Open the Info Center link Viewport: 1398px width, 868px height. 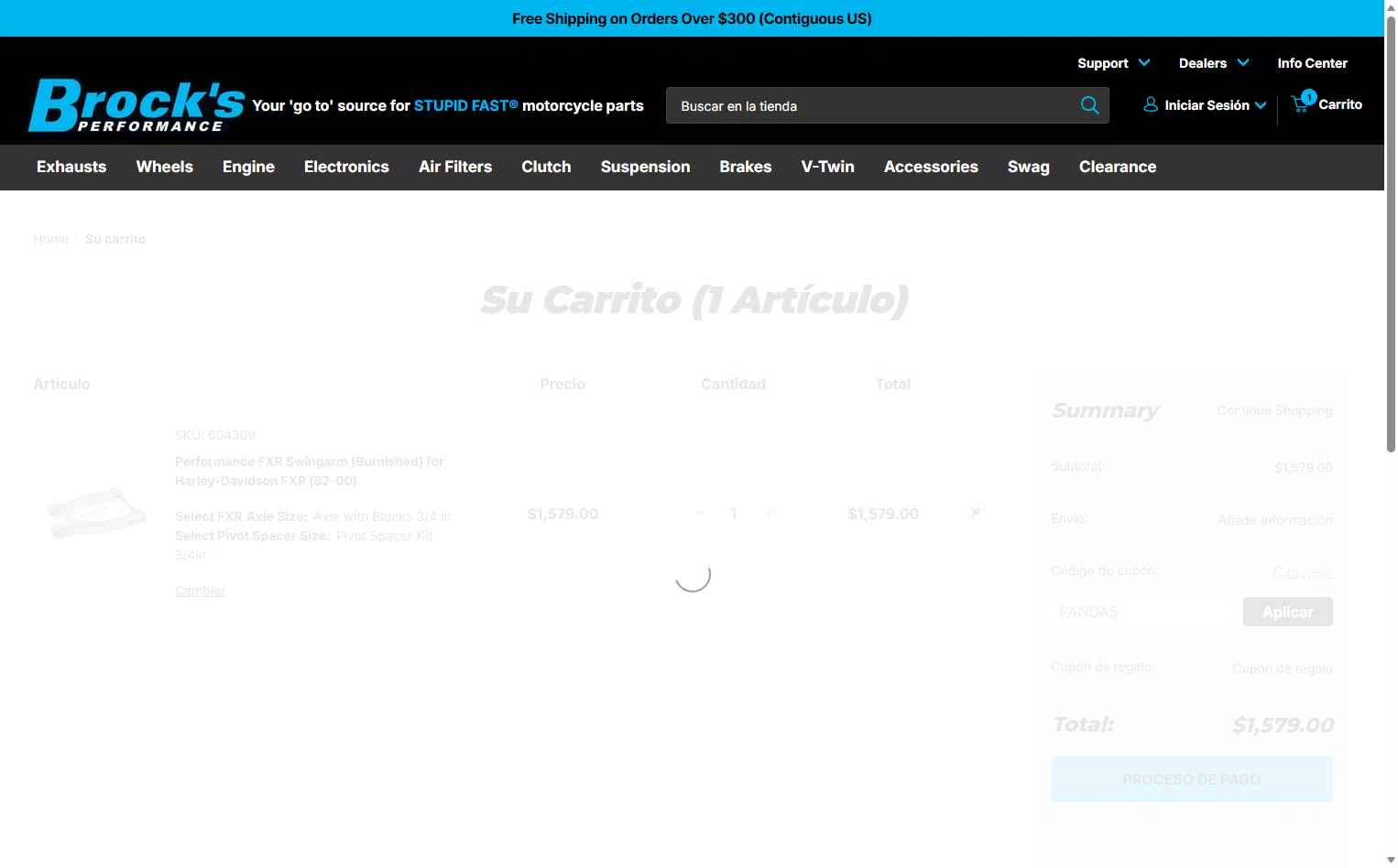coord(1312,63)
